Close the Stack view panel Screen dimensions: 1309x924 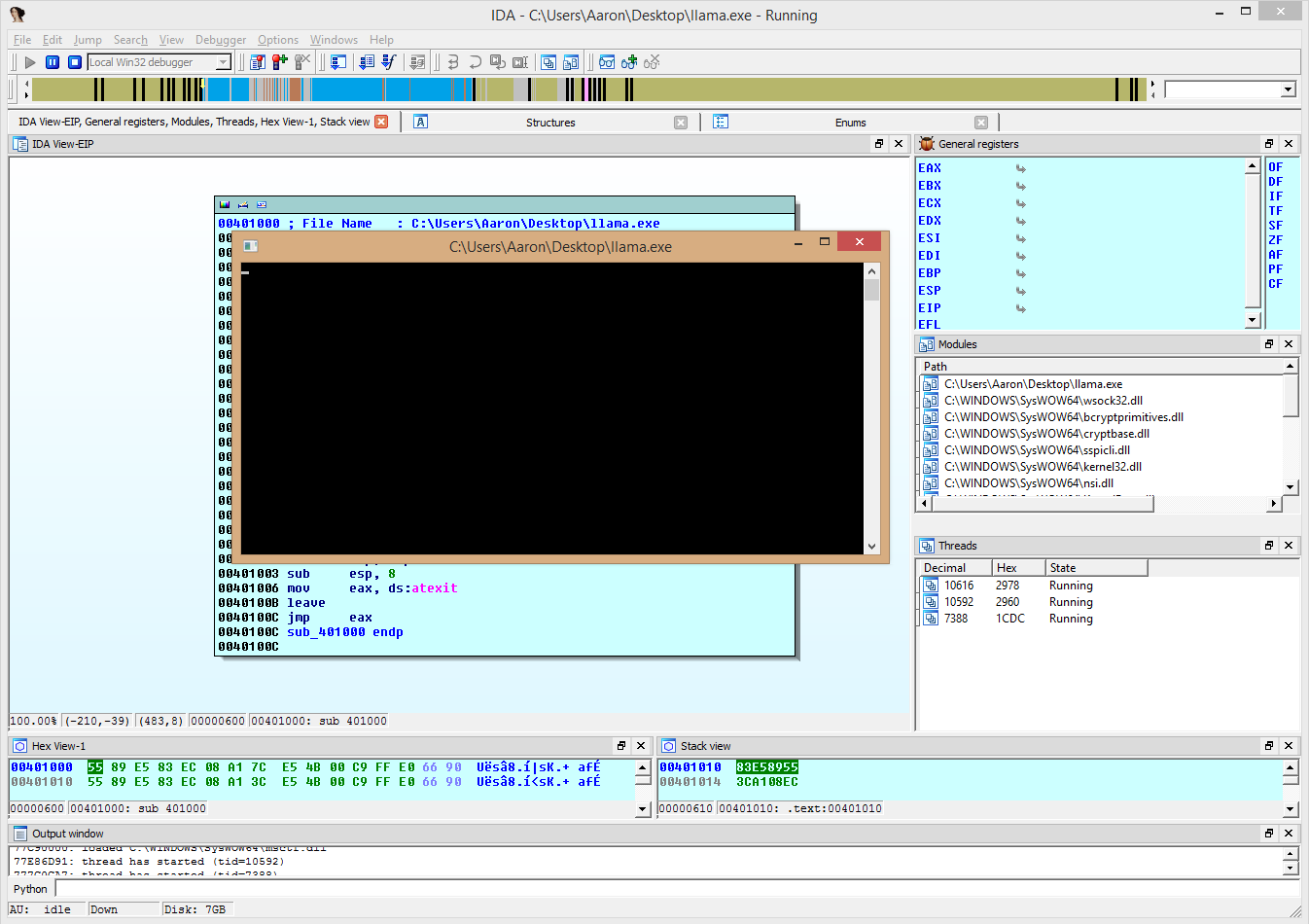pyautogui.click(x=1289, y=745)
